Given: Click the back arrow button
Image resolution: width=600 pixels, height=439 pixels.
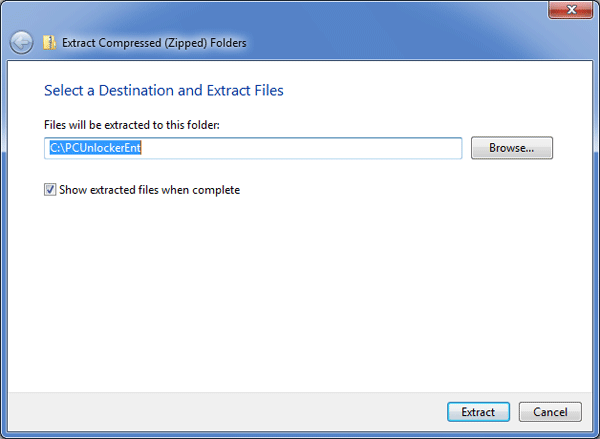Looking at the screenshot, I should [x=21, y=43].
